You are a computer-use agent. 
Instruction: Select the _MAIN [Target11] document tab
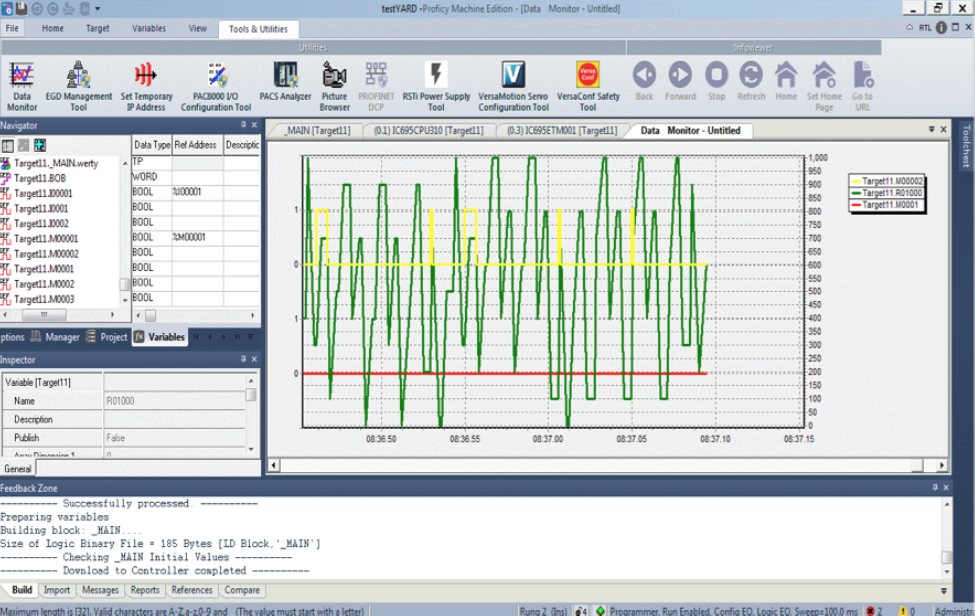tap(316, 131)
